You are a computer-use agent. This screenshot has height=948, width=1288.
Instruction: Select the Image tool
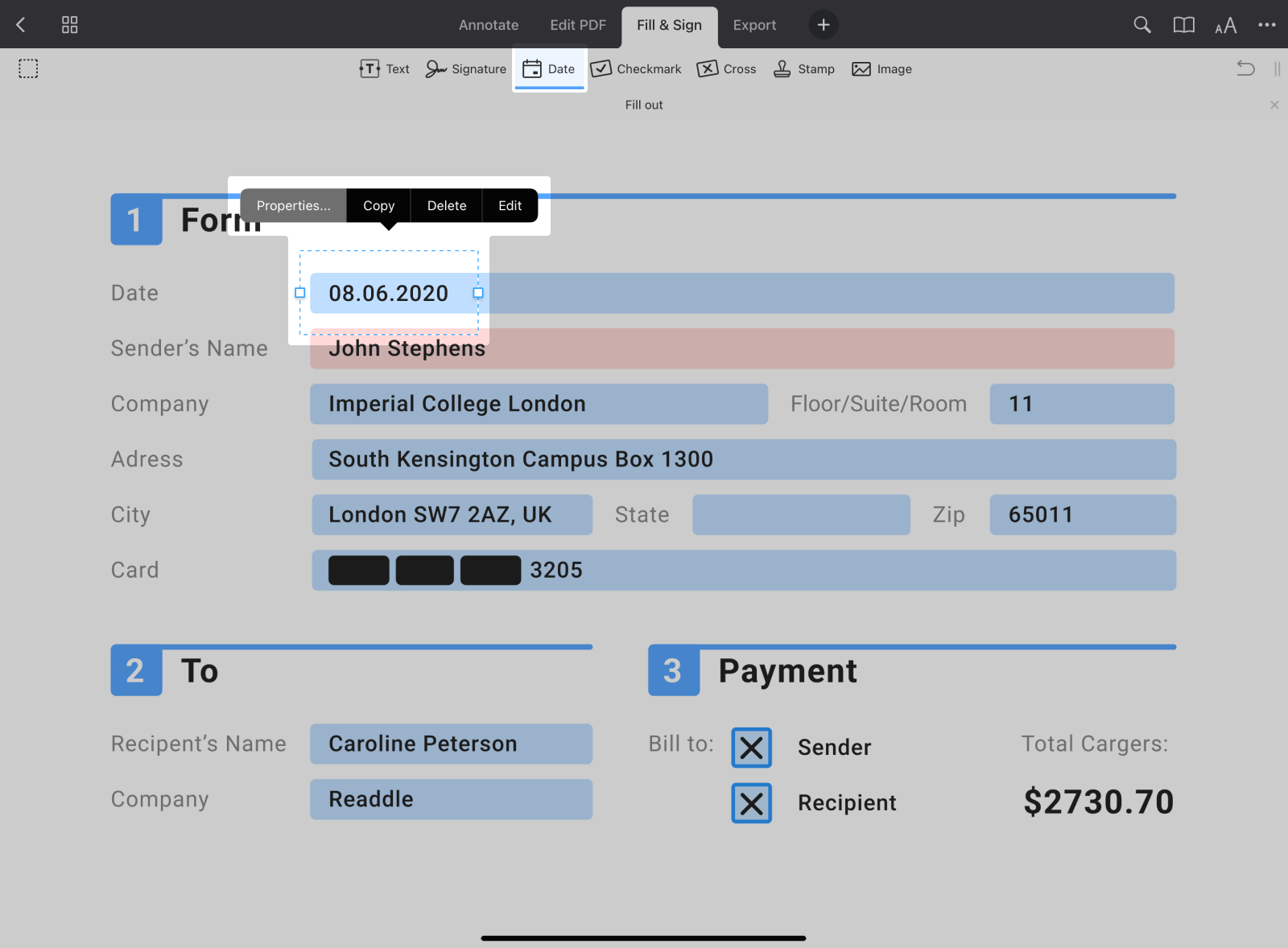click(x=881, y=68)
